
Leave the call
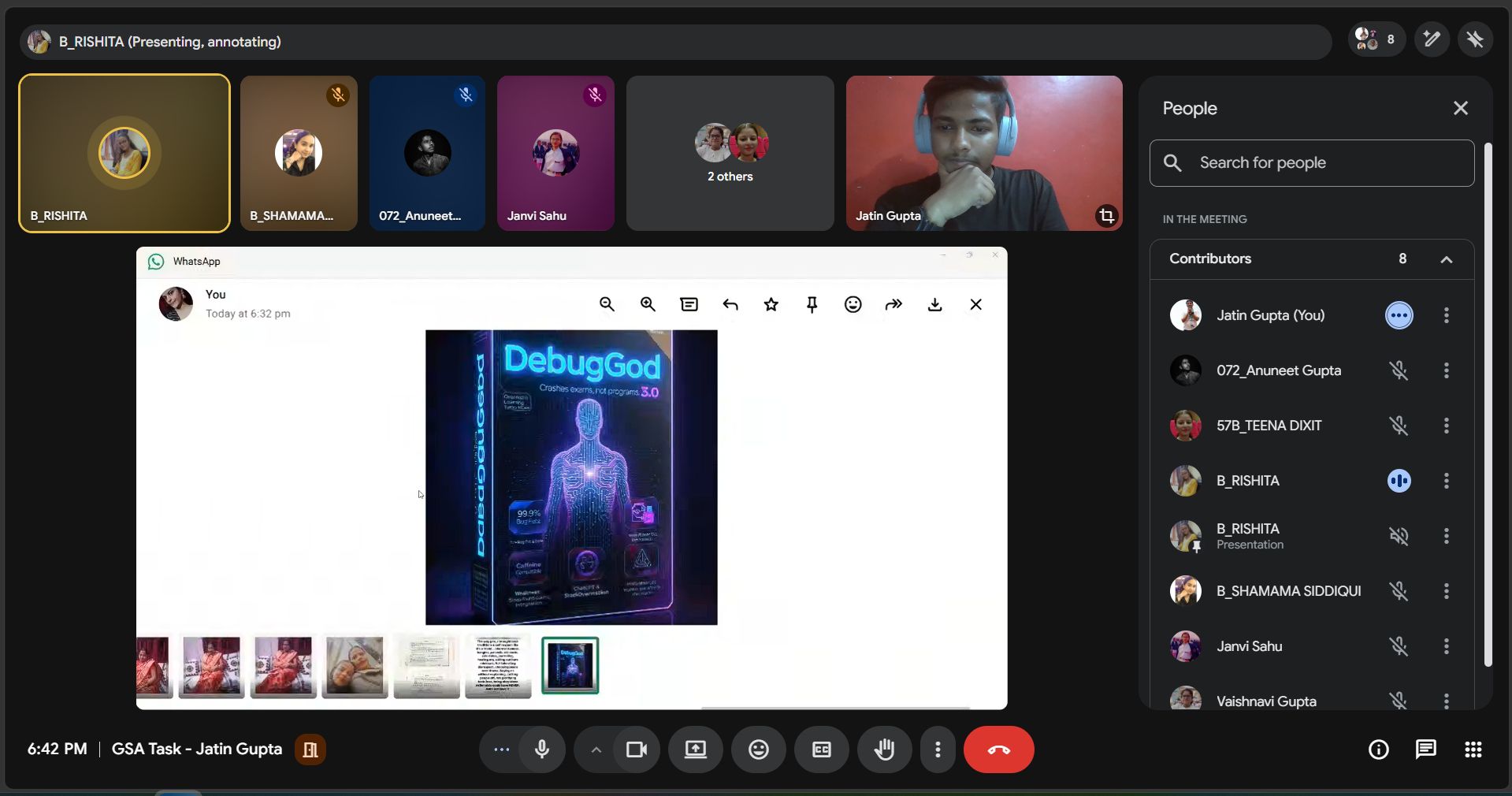point(999,750)
